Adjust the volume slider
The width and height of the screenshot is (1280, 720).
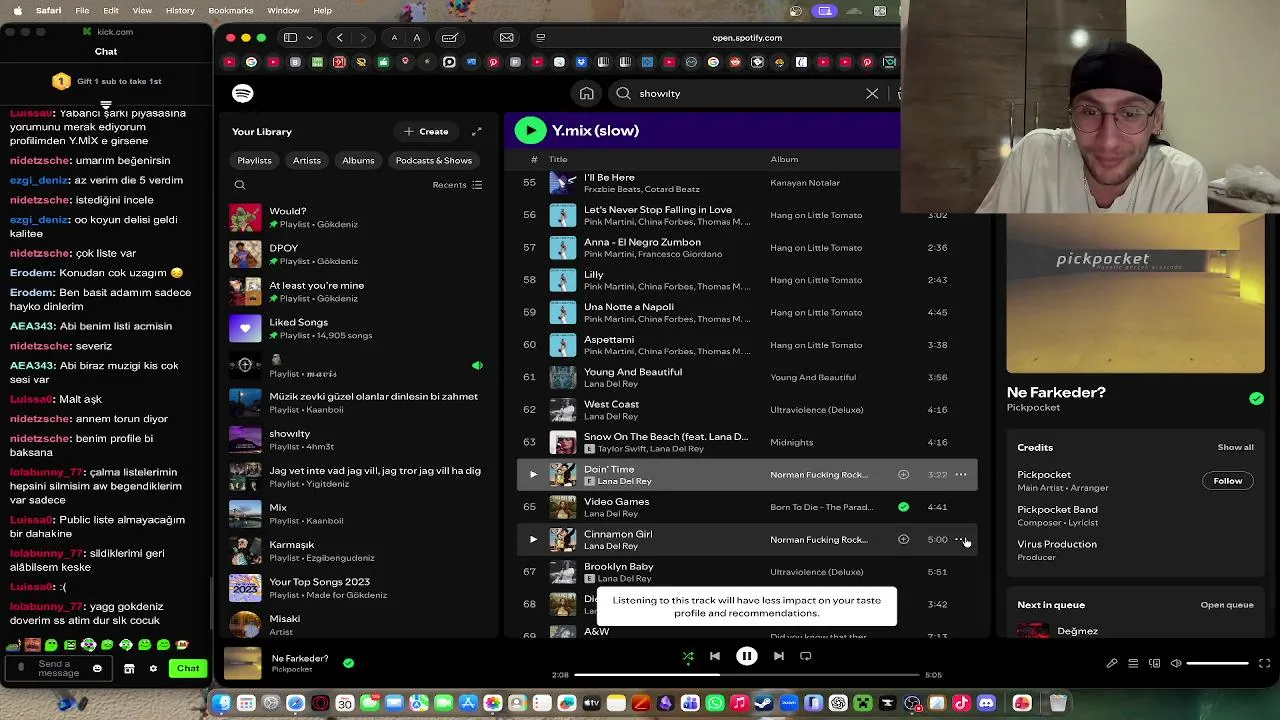1218,663
